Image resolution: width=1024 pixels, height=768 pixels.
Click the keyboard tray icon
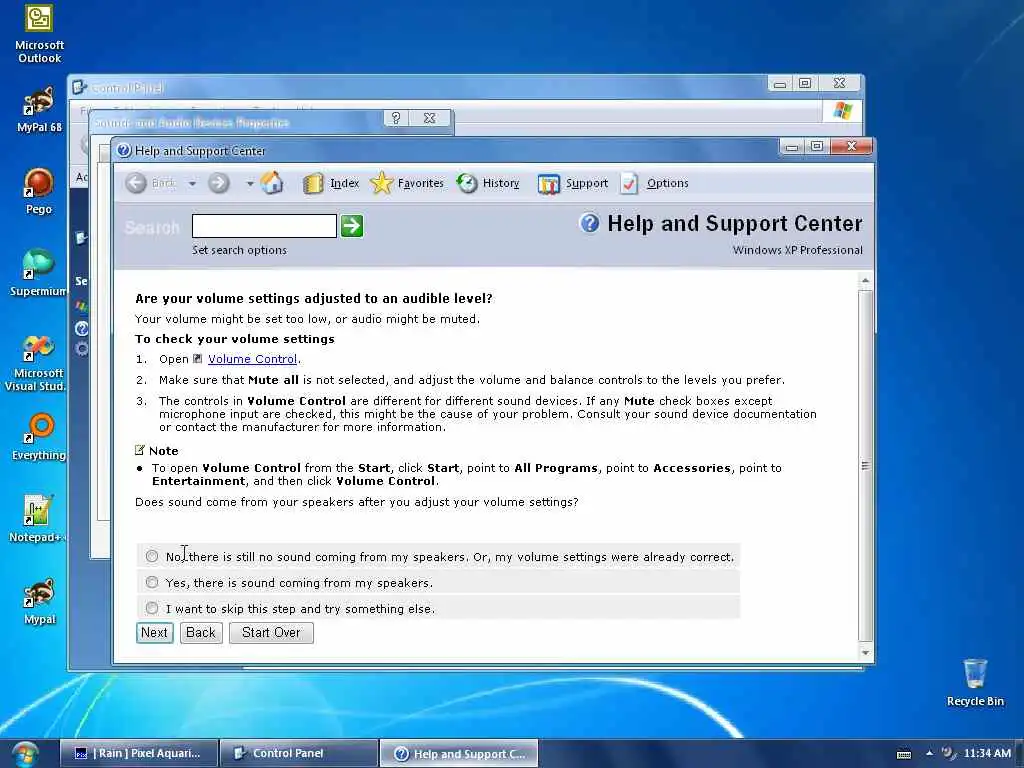[x=904, y=754]
